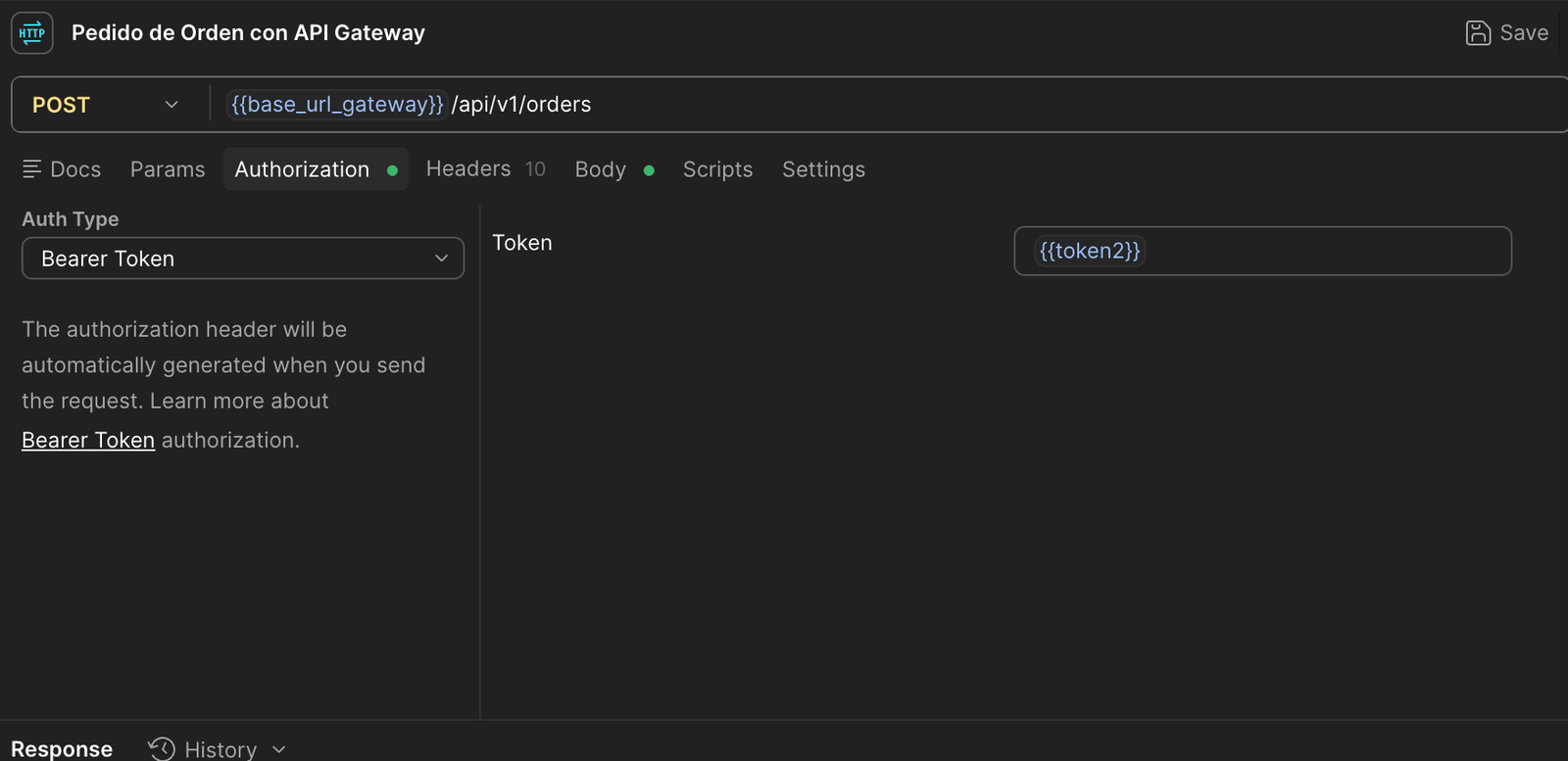1568x761 pixels.
Task: Click the Auth Type label
Action: point(71,219)
